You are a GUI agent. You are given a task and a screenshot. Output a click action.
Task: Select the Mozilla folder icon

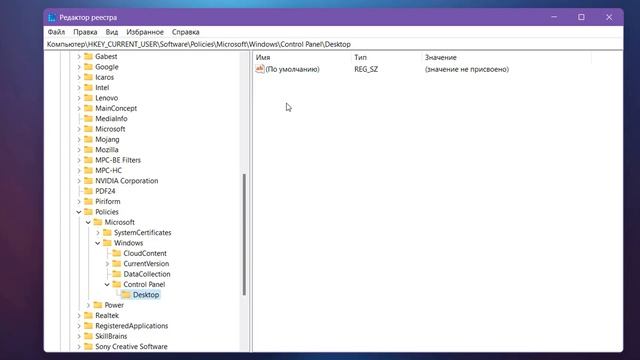click(88, 149)
